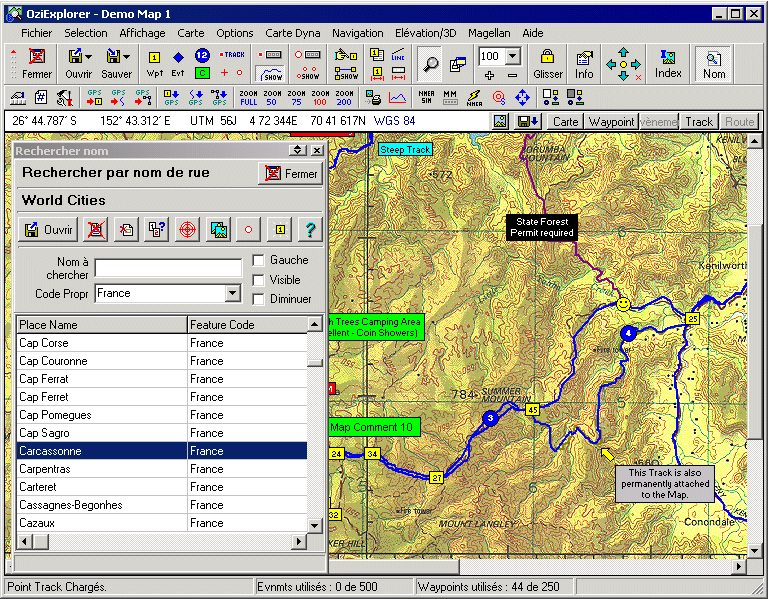Click the yellow 45 waypoint on the map
The width and height of the screenshot is (768, 599).
point(532,409)
